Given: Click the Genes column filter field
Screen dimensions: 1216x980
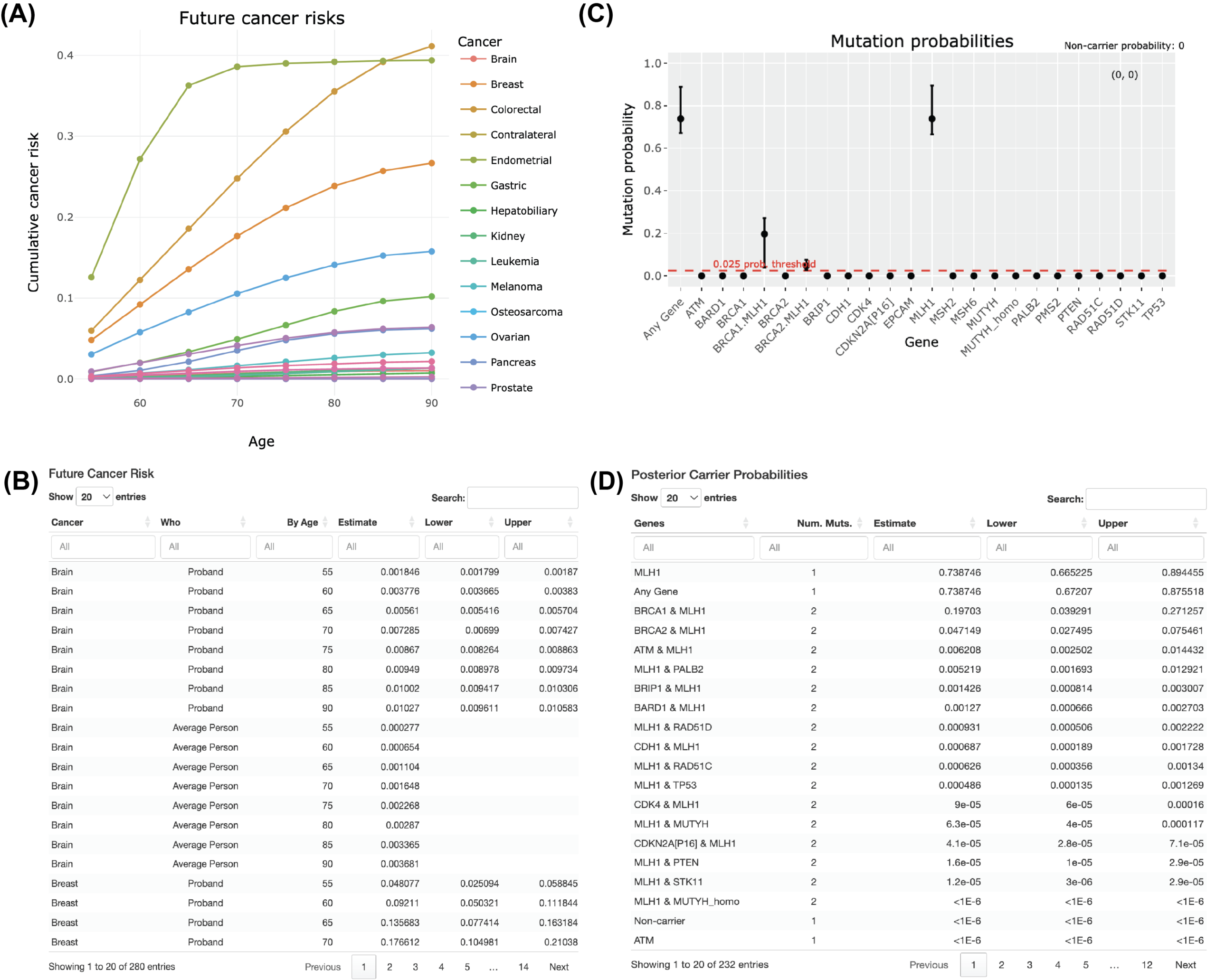Looking at the screenshot, I should [x=693, y=548].
